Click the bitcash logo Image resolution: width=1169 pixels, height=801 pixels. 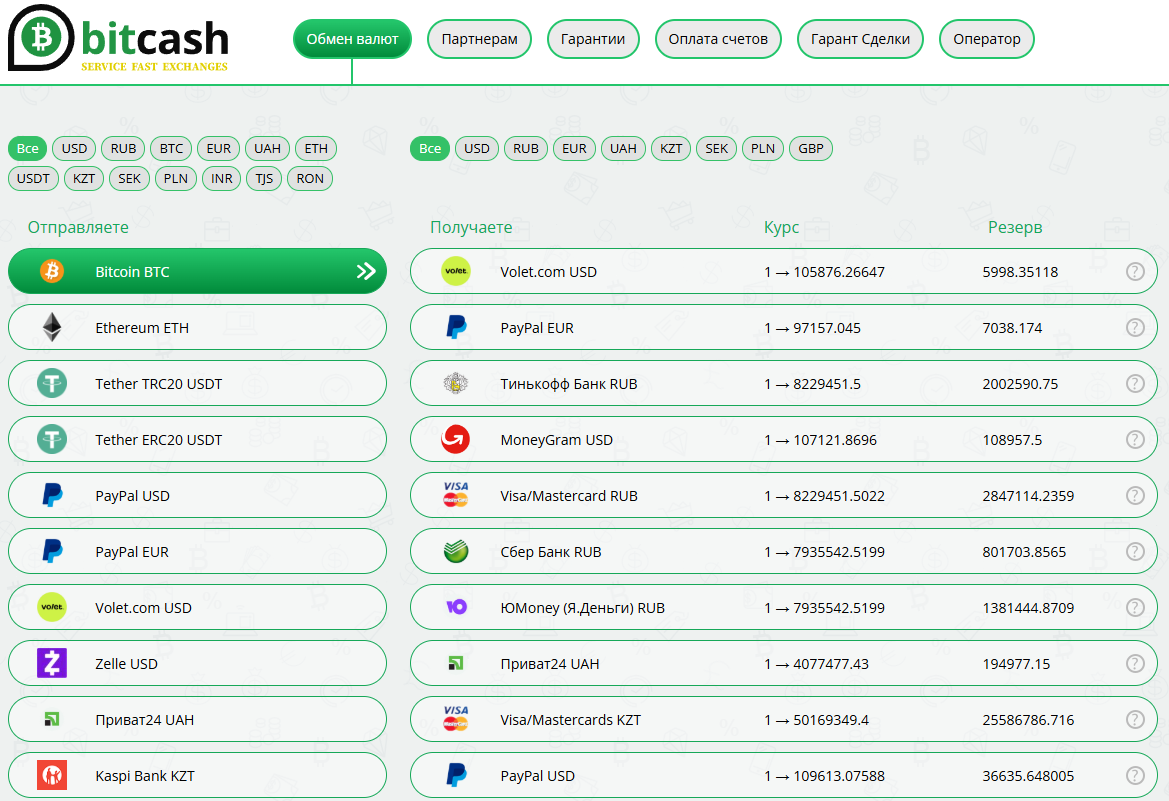[118, 39]
